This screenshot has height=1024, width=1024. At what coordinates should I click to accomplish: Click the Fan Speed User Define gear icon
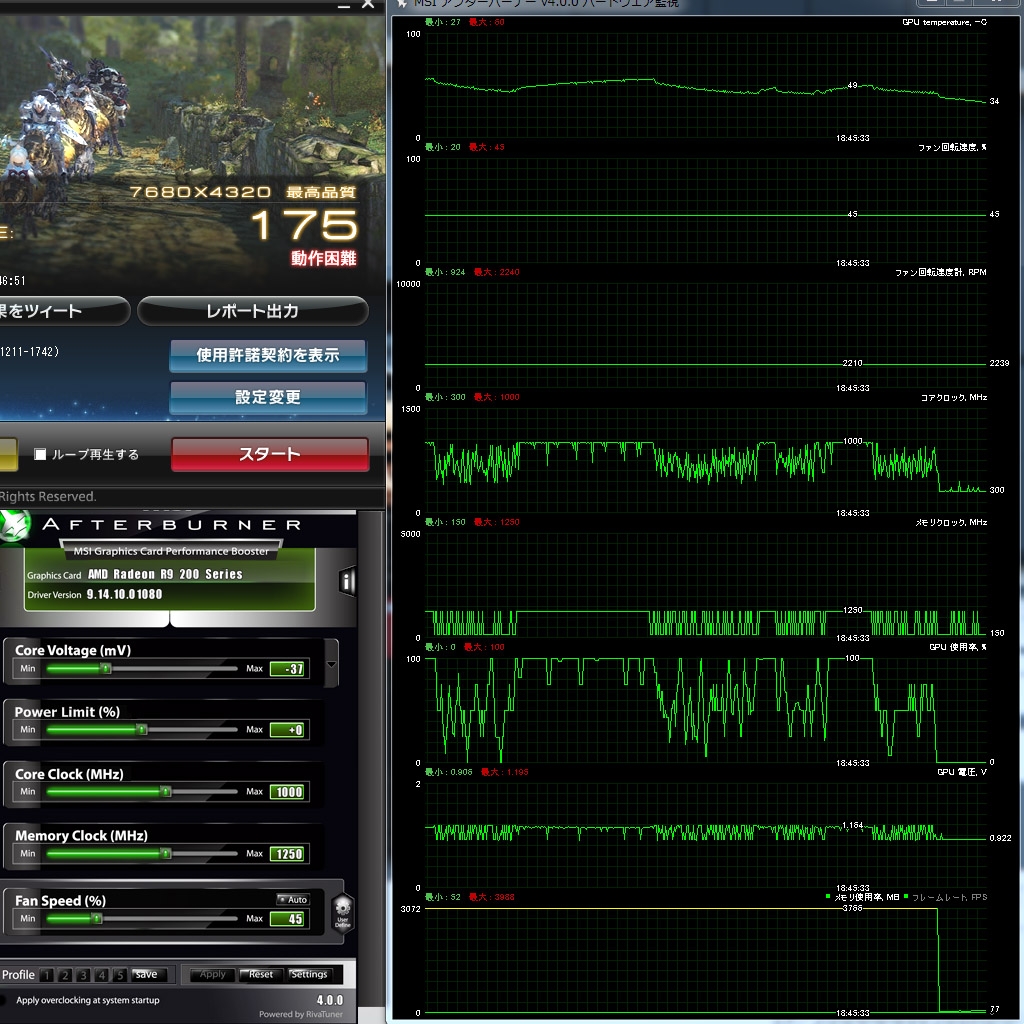[x=342, y=911]
